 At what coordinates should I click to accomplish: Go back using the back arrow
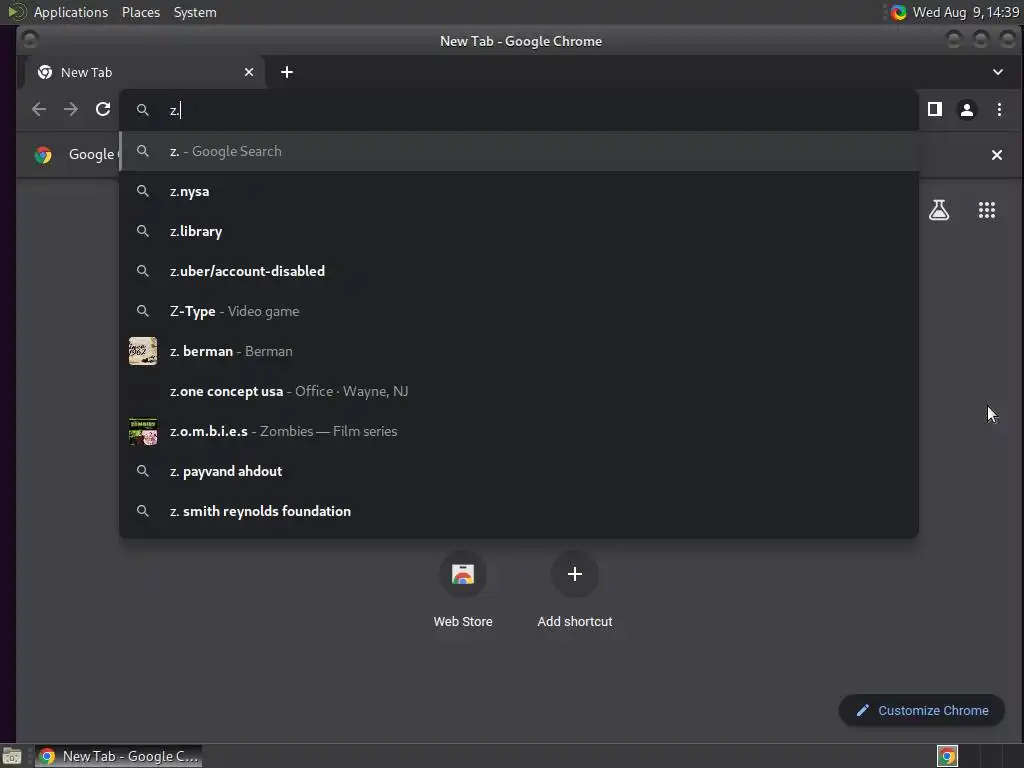pos(39,109)
